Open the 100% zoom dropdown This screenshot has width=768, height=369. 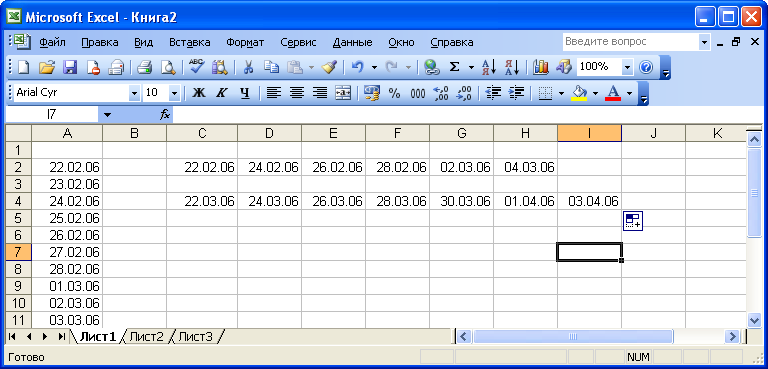coord(628,67)
